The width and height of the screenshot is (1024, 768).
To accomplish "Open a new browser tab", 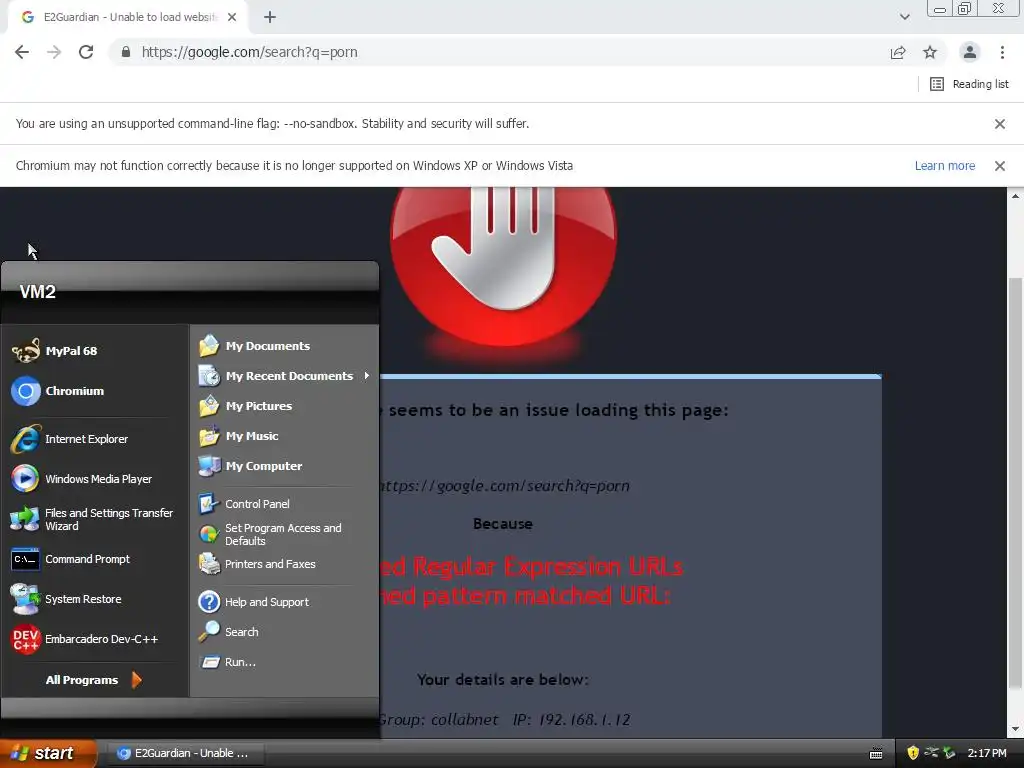I will tap(270, 17).
